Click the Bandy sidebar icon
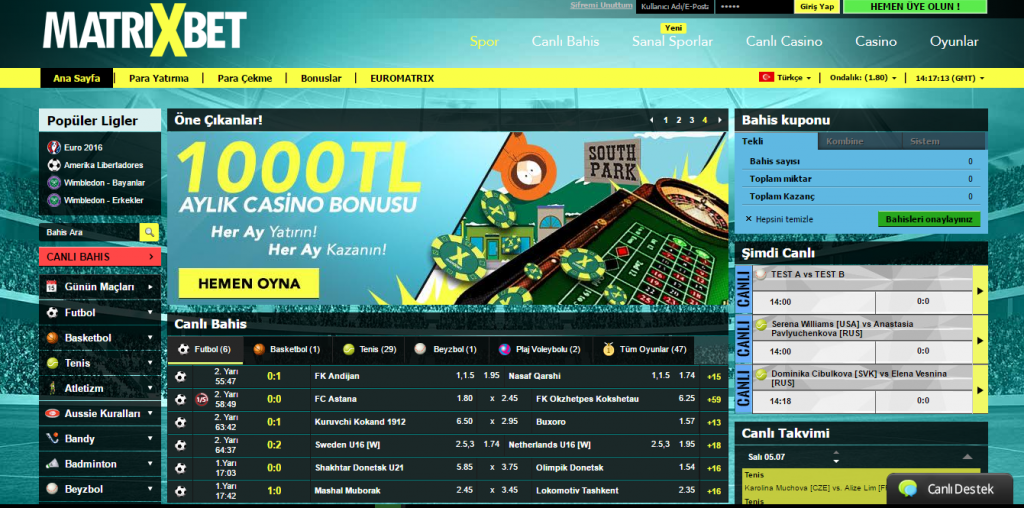The width and height of the screenshot is (1024, 508). (x=52, y=439)
